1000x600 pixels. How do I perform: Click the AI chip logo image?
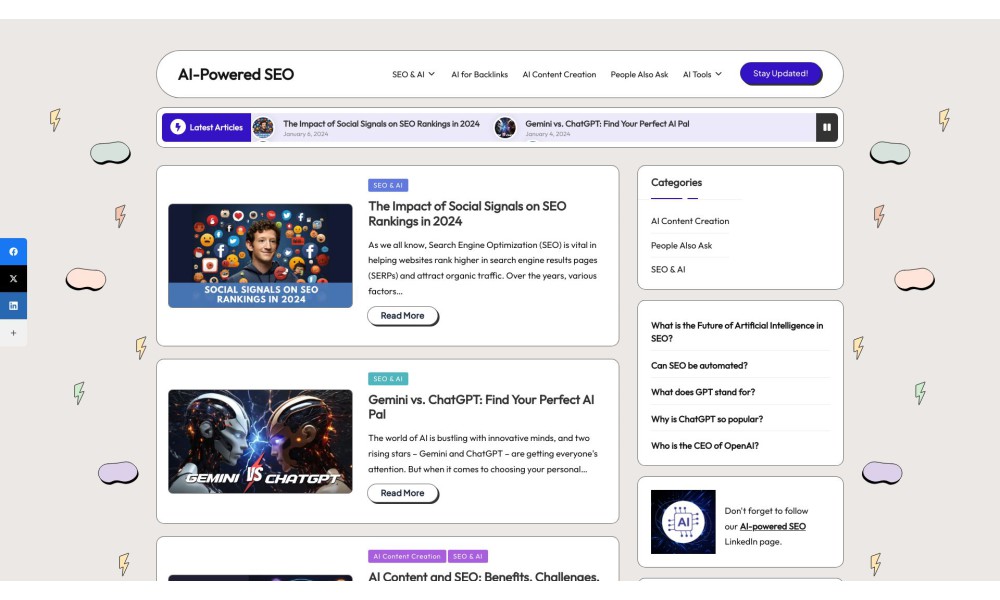(x=683, y=522)
